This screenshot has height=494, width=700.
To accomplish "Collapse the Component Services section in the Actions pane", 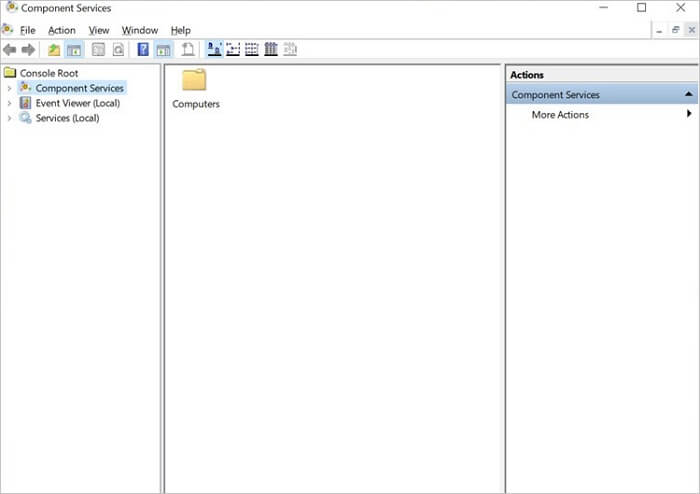I will click(x=688, y=95).
